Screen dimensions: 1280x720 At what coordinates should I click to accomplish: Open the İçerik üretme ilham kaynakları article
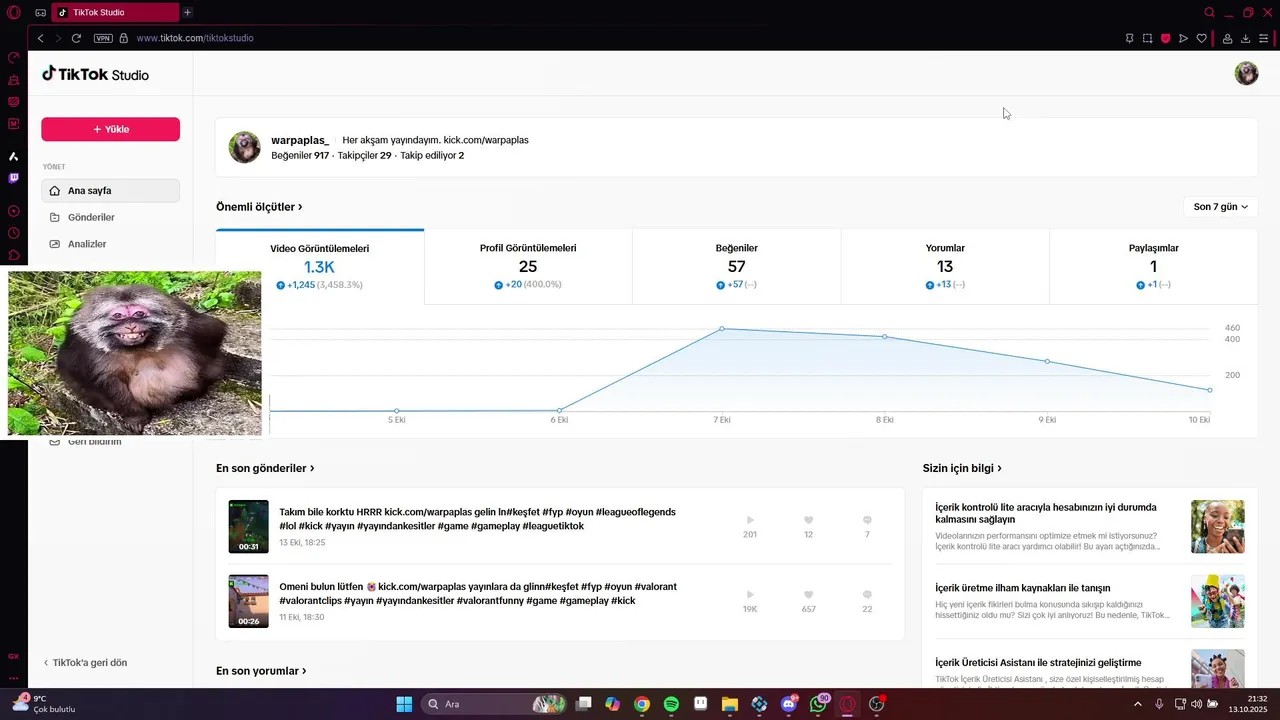[x=1089, y=601]
